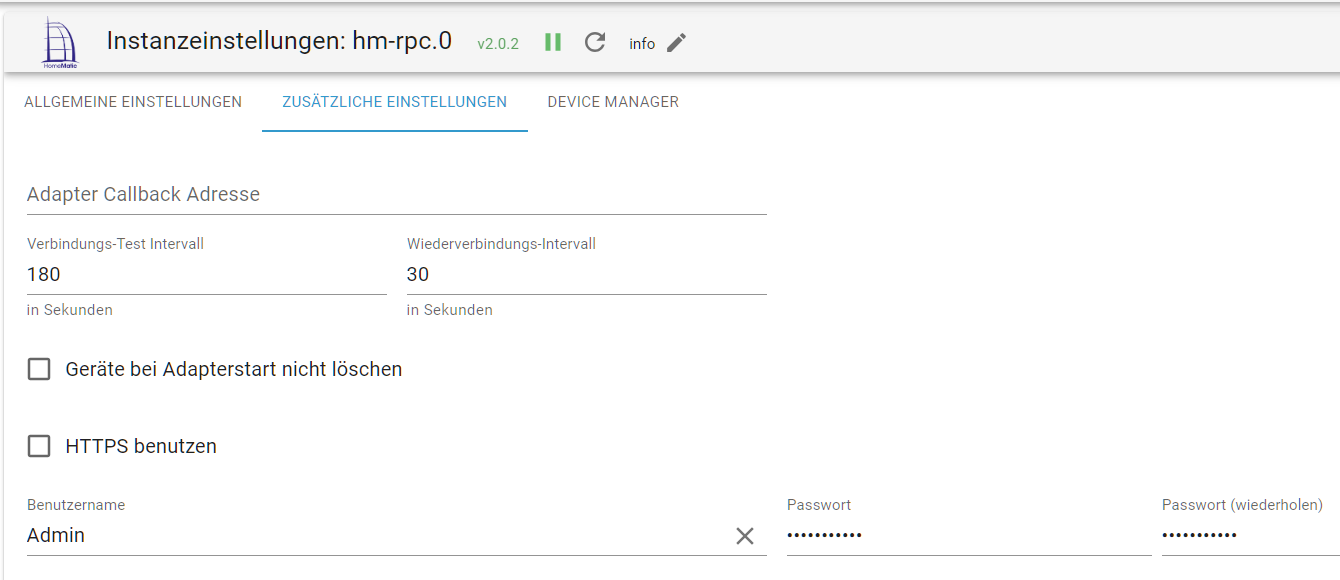Reload the hm-rpc.0 instance
This screenshot has width=1340, height=580.
(x=595, y=42)
